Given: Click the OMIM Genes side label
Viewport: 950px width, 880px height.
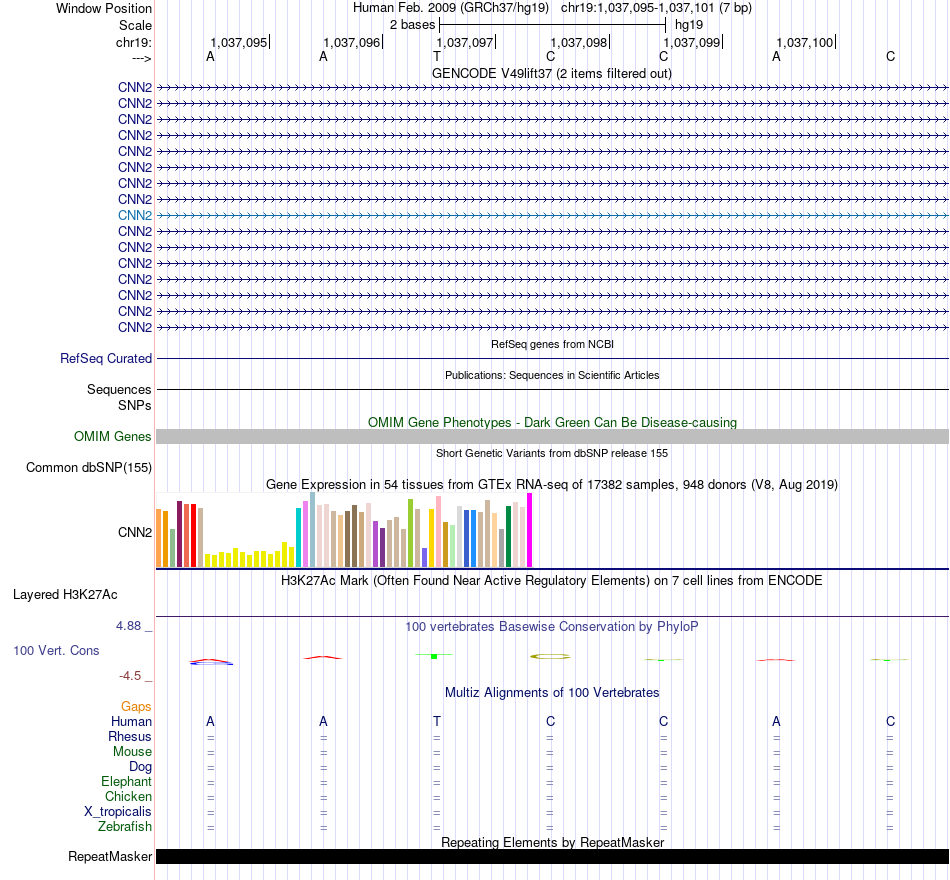Looking at the screenshot, I should (112, 436).
